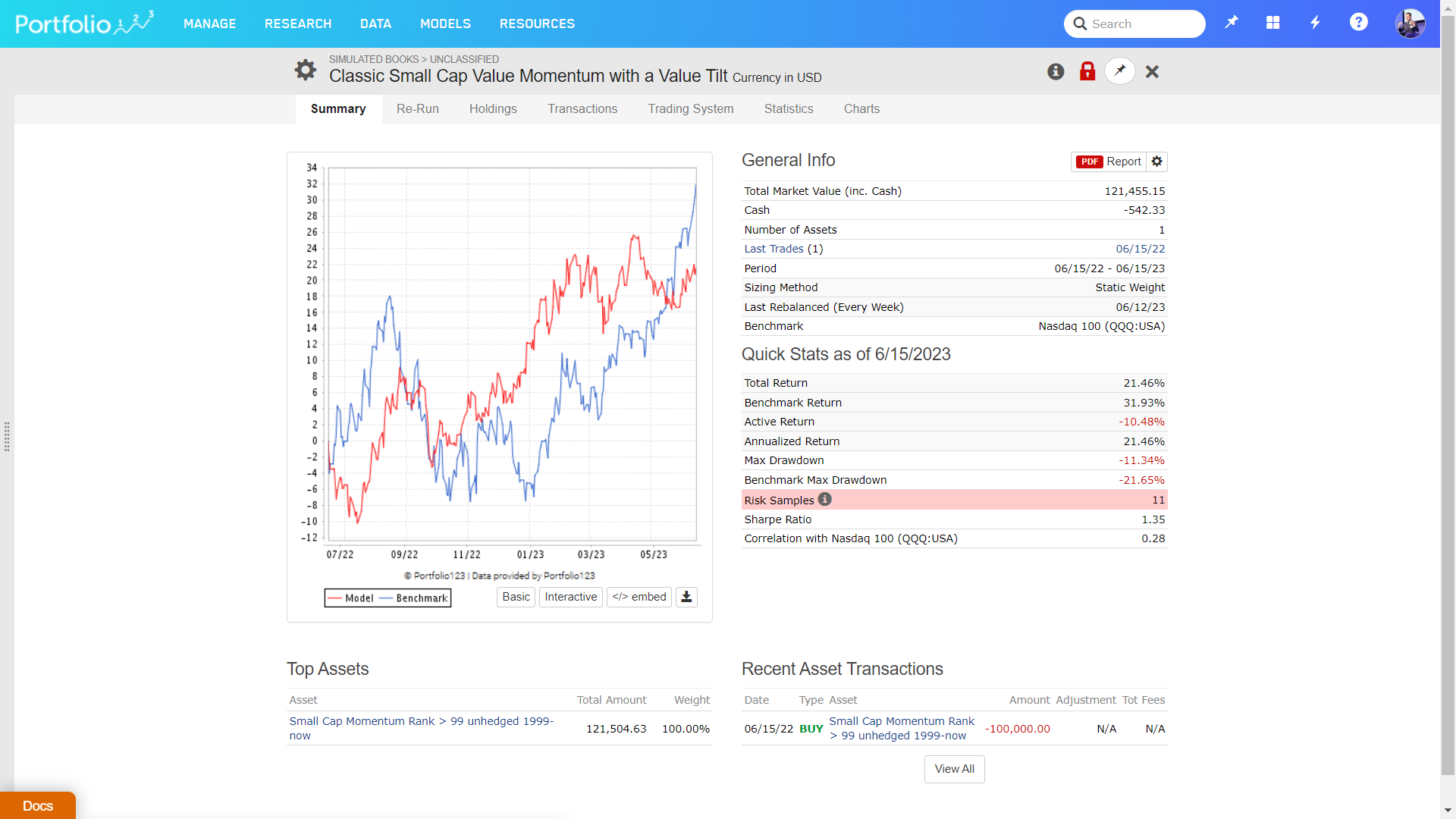Click the Risk Samples info icon

(x=825, y=499)
